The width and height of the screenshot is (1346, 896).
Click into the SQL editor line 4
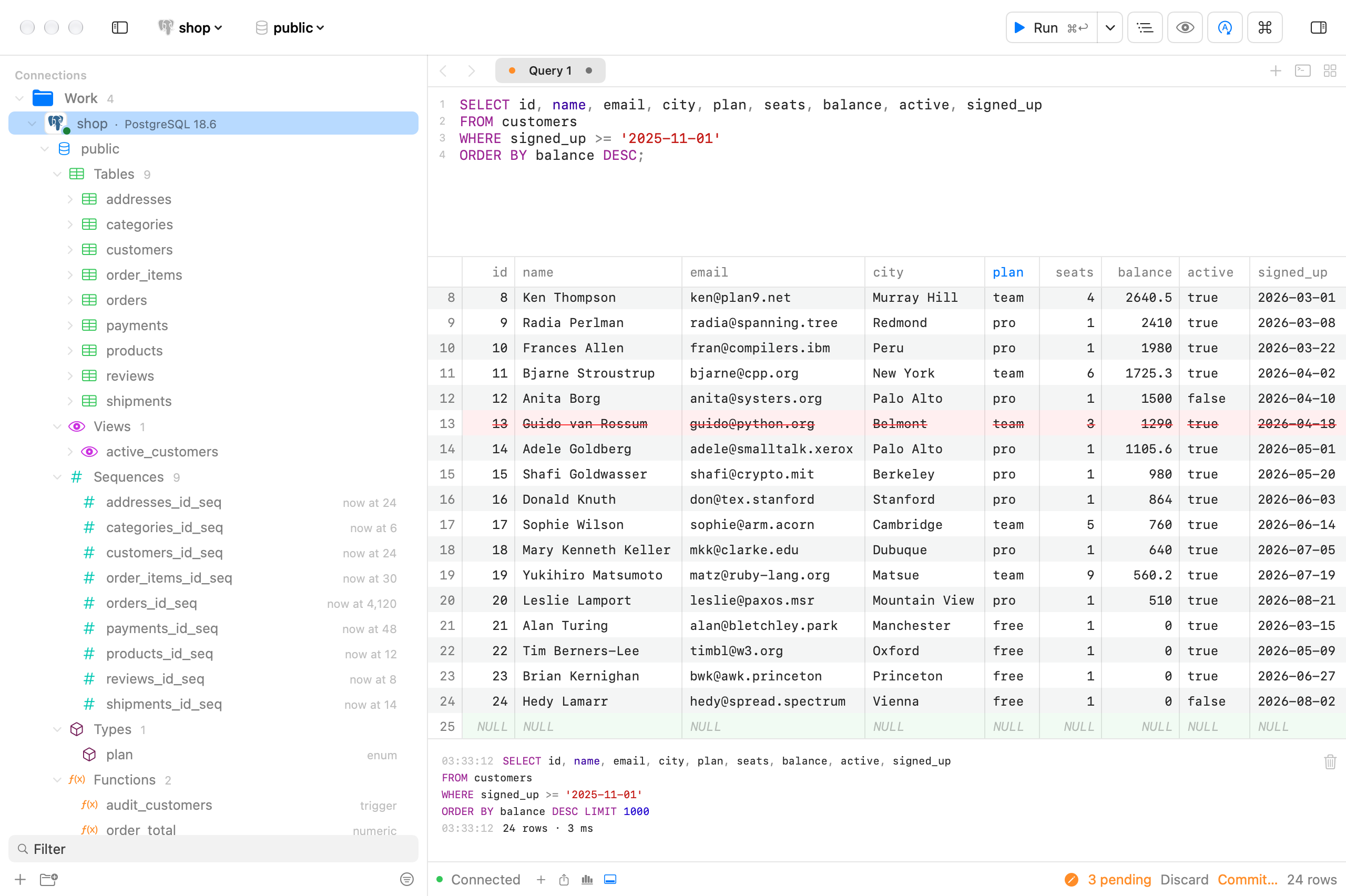[552, 156]
